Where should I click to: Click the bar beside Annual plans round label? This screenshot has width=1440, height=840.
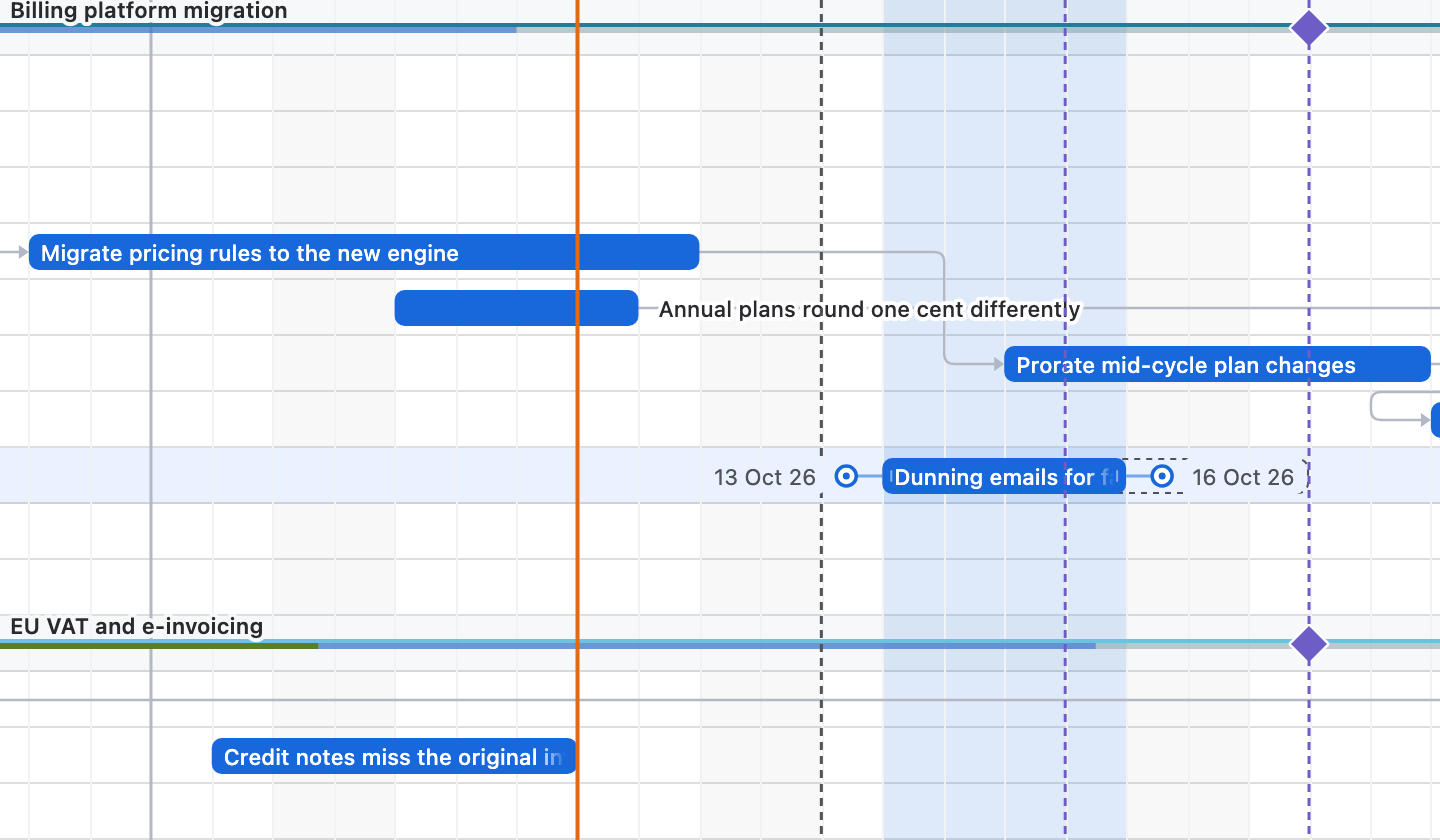516,308
